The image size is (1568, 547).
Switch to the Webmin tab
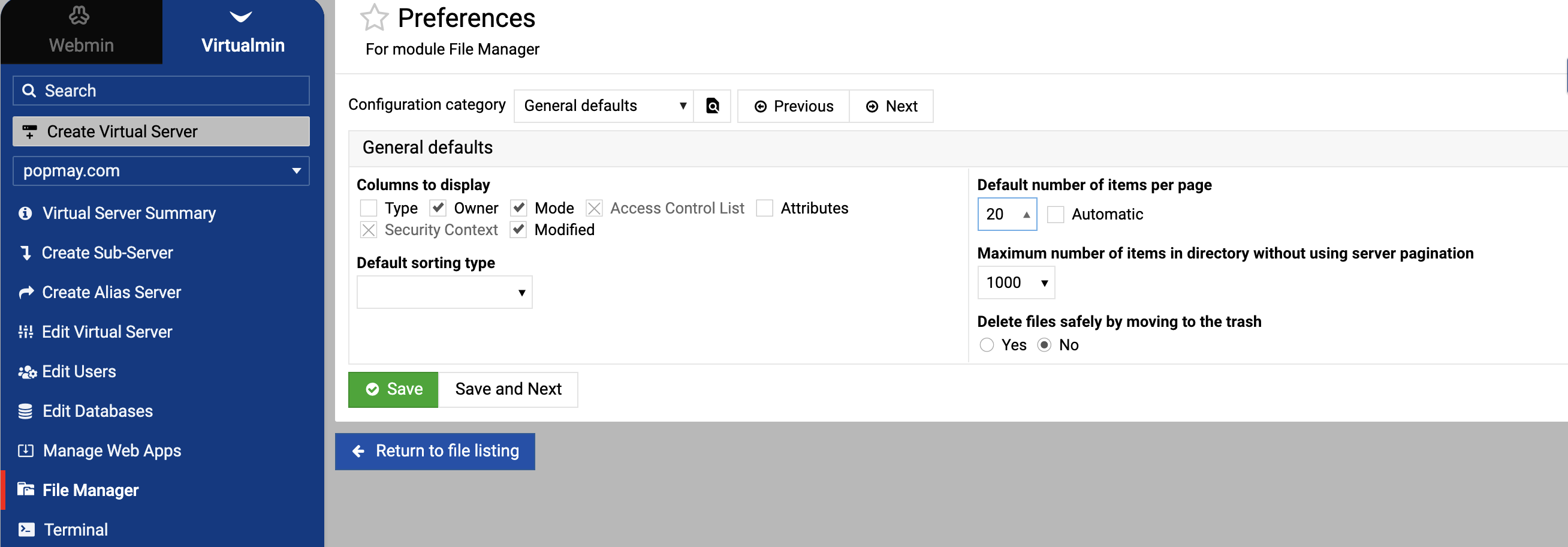point(81,32)
